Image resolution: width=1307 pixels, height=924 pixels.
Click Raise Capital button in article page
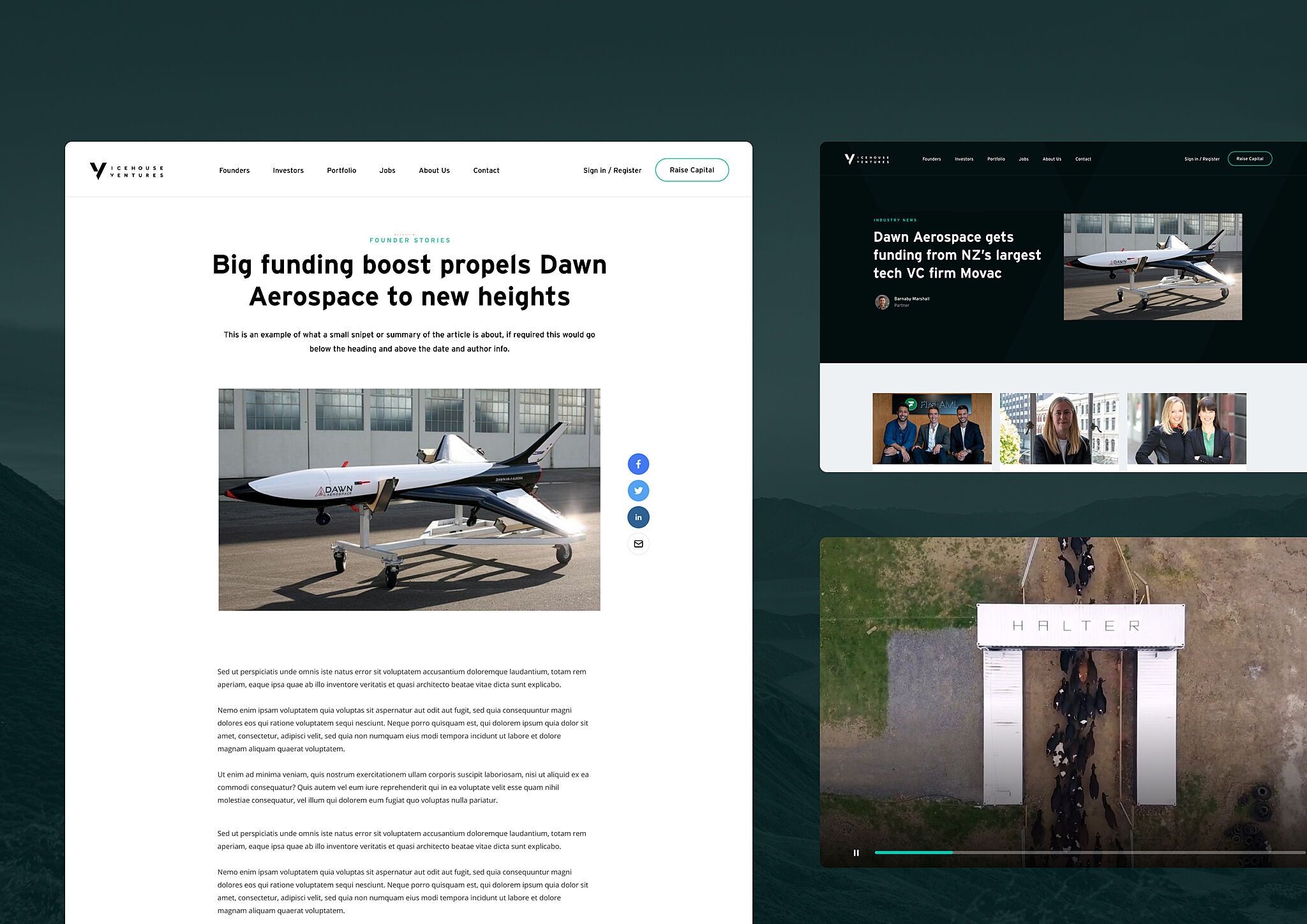692,170
